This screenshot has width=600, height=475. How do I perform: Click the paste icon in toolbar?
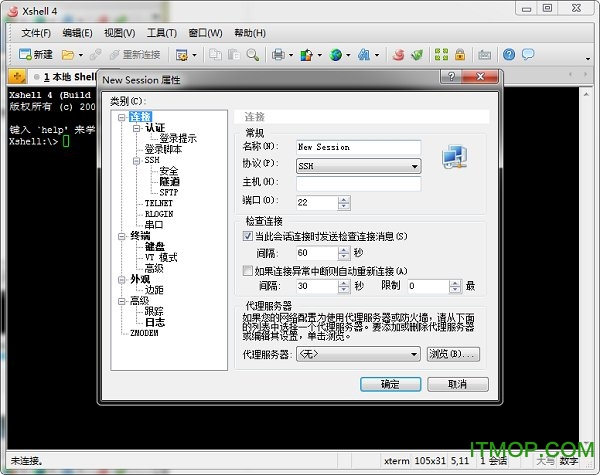234,55
